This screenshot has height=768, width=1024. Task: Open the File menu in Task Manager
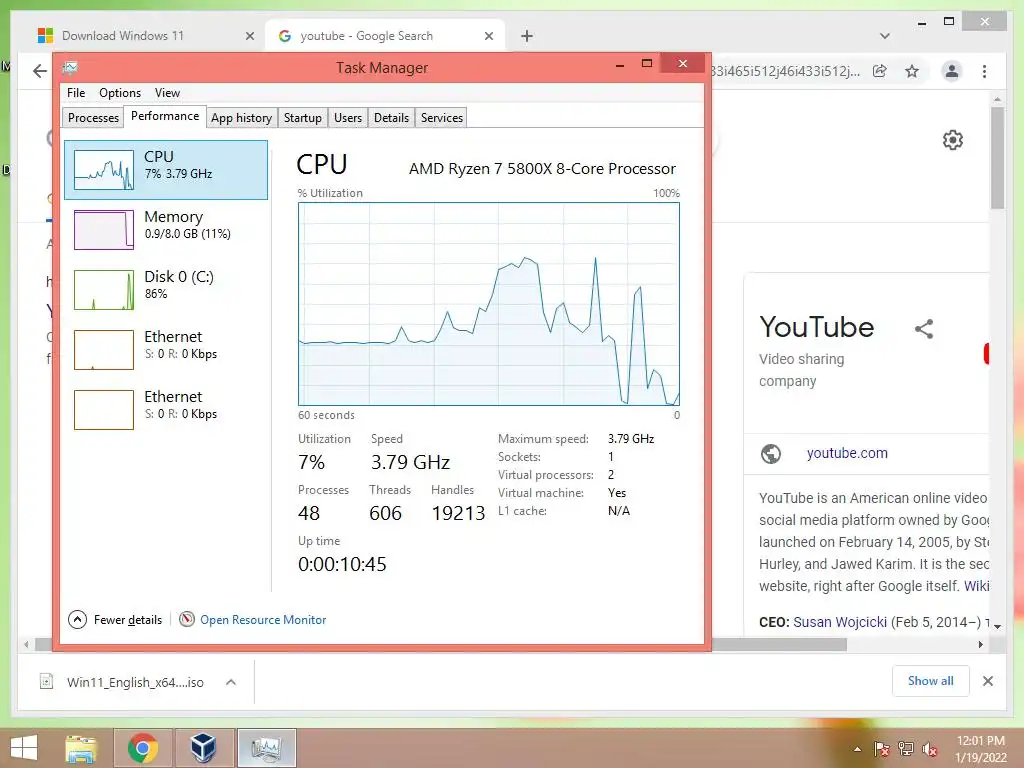76,93
